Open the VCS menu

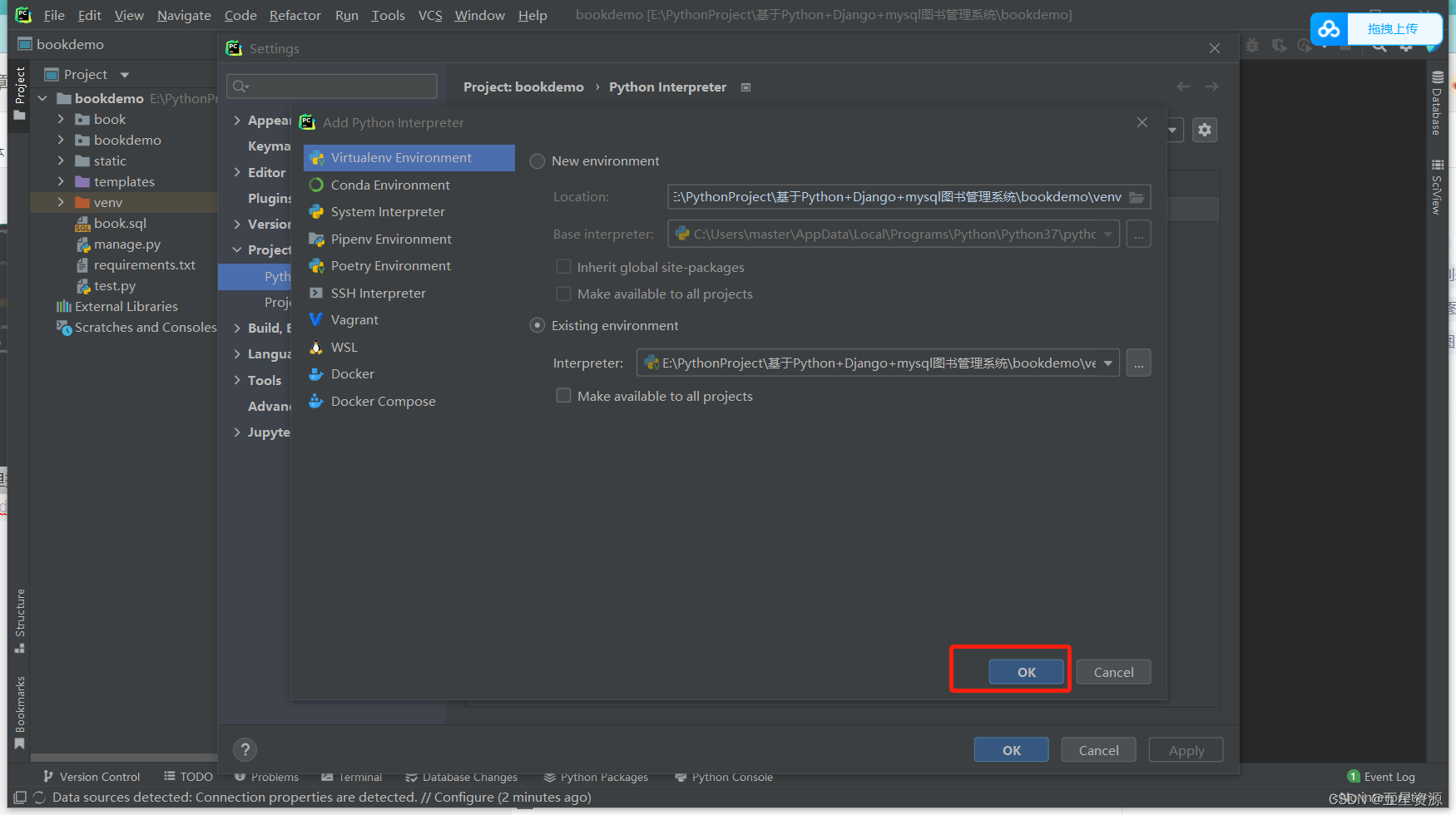click(430, 15)
